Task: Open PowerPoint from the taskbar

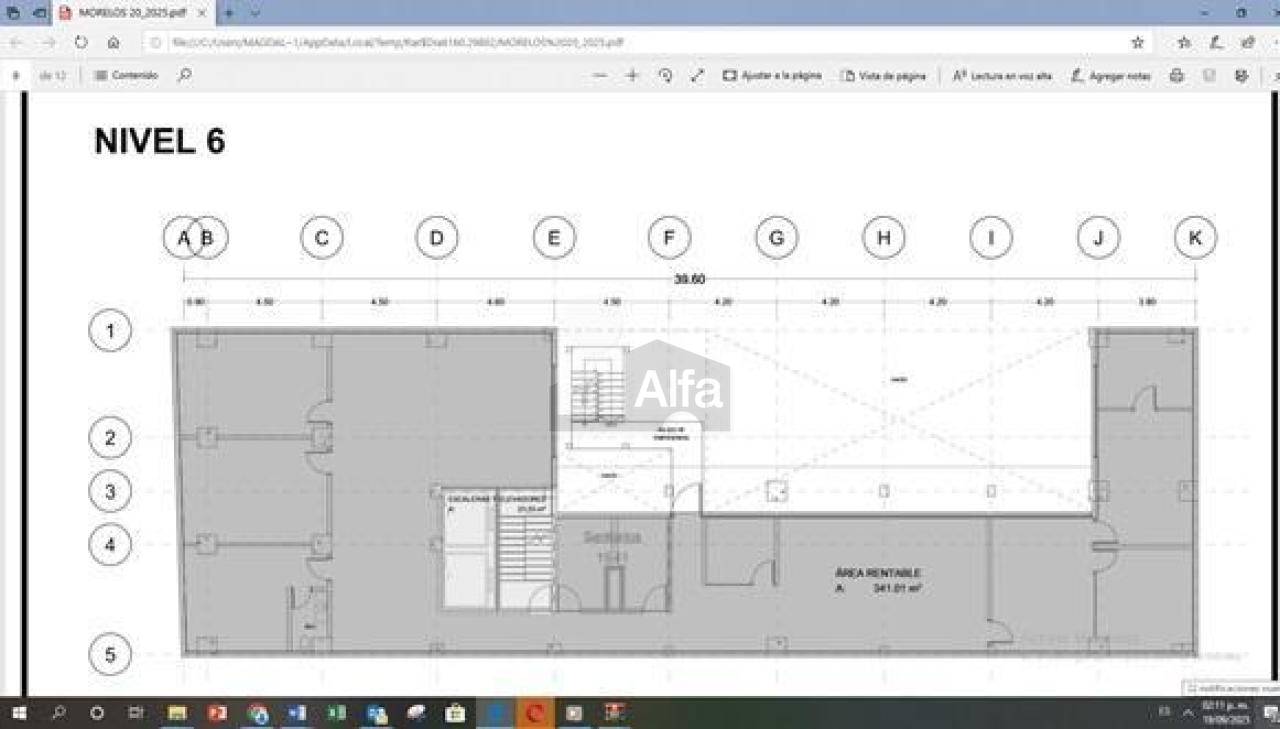Action: coord(217,713)
